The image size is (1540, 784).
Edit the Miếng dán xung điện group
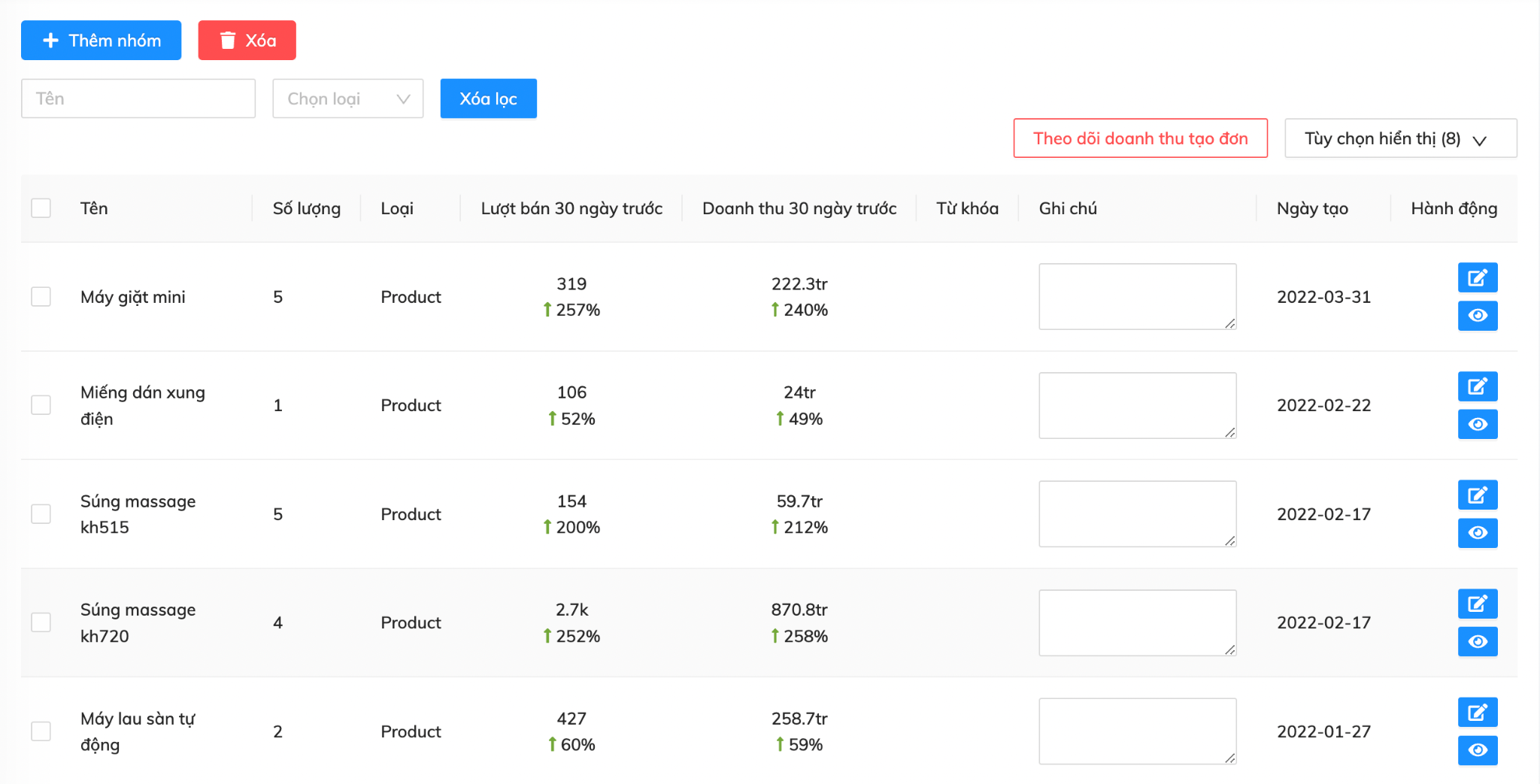point(1477,386)
